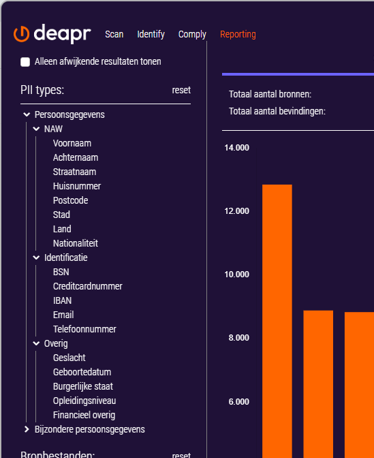Select Land PII type
This screenshot has width=374, height=458.
pos(62,229)
